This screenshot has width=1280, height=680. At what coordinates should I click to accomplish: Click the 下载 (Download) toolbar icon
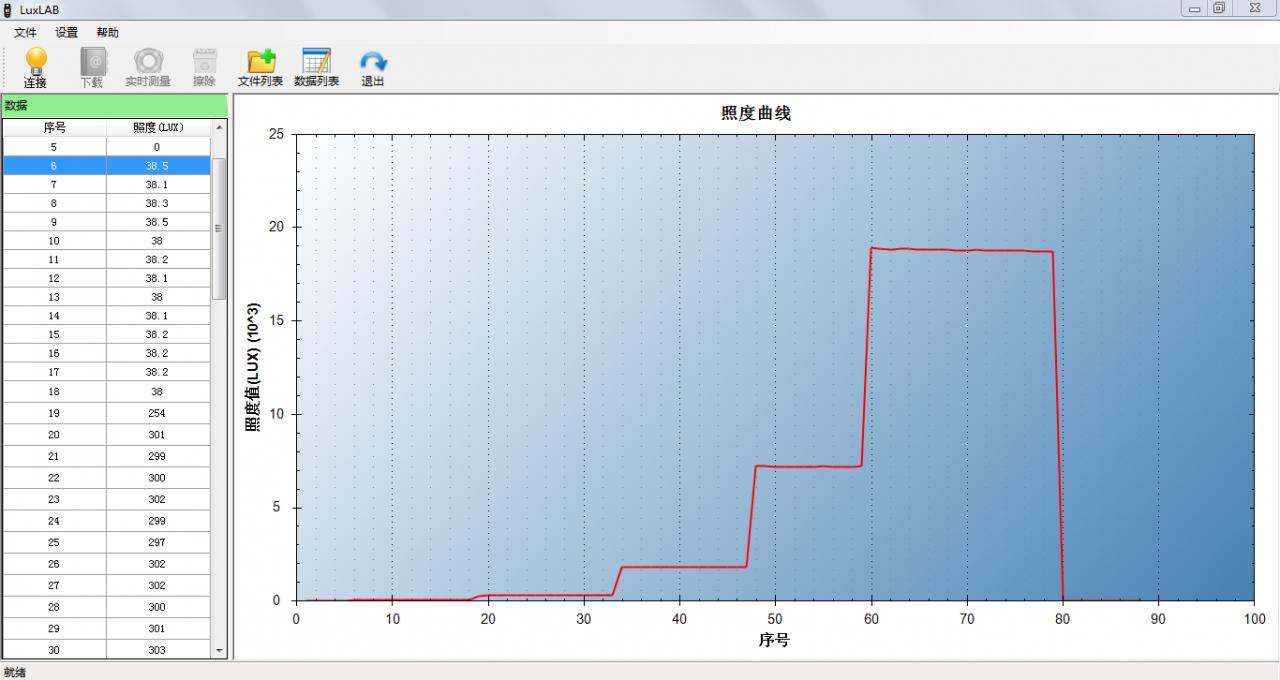click(92, 65)
